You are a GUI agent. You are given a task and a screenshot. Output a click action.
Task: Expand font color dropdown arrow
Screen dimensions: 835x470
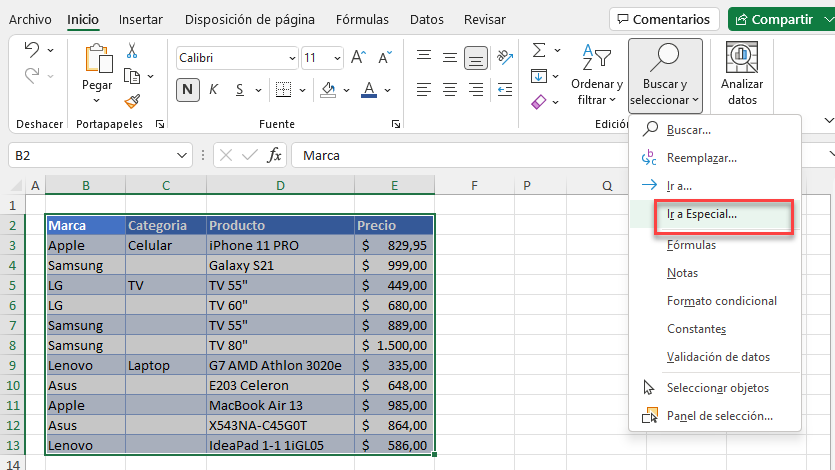pyautogui.click(x=388, y=90)
